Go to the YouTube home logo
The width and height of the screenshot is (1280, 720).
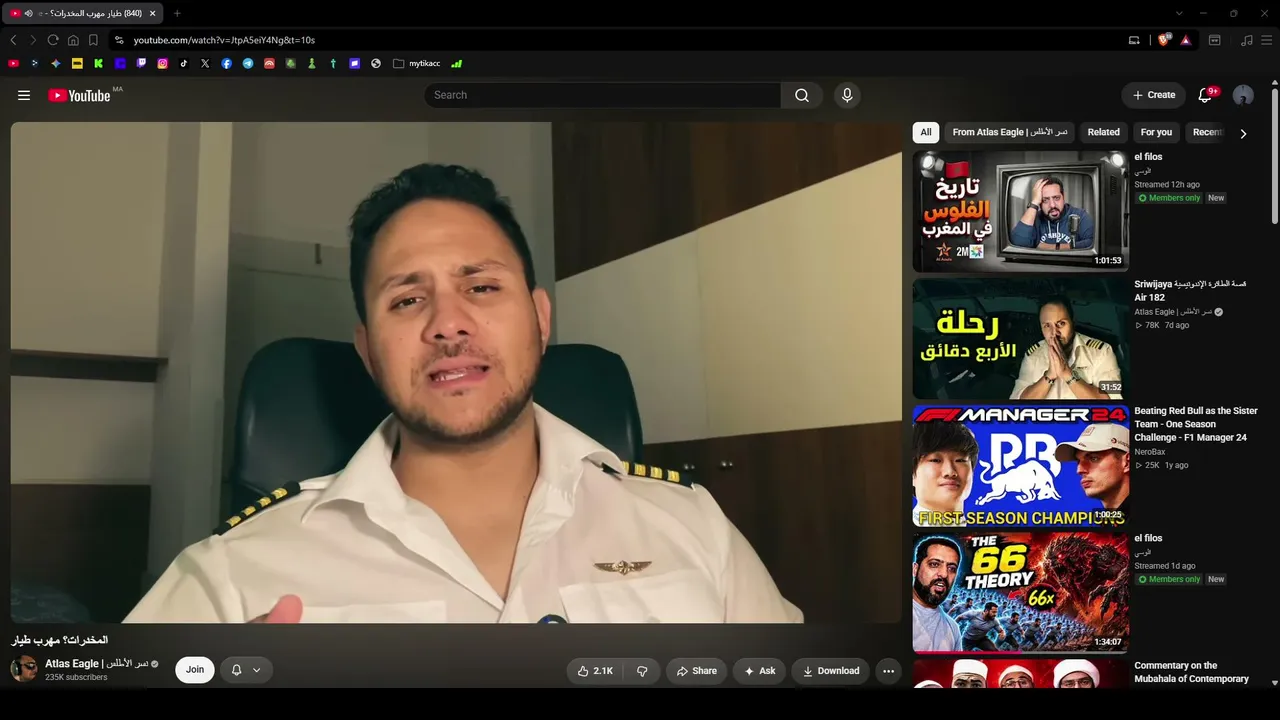79,95
